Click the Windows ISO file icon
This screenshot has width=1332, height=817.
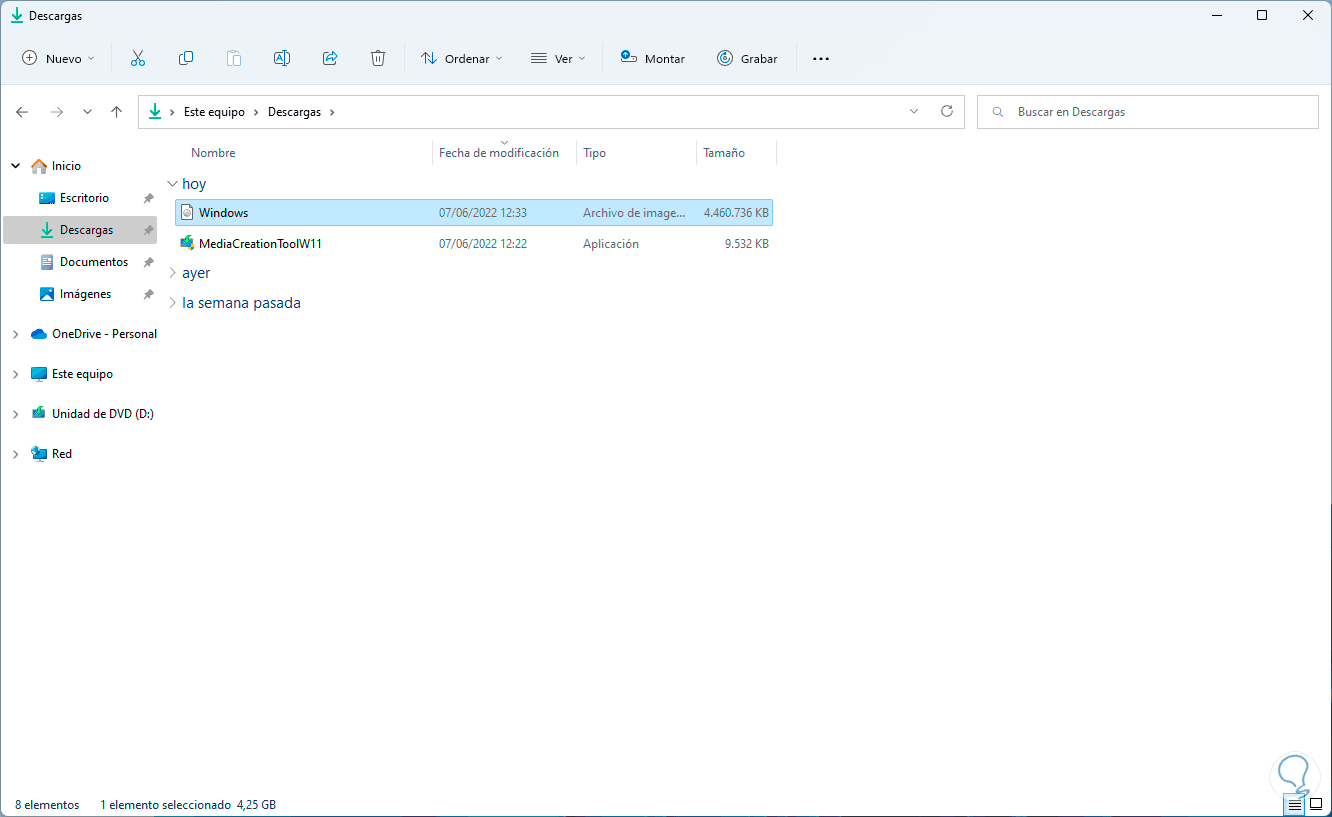[187, 212]
